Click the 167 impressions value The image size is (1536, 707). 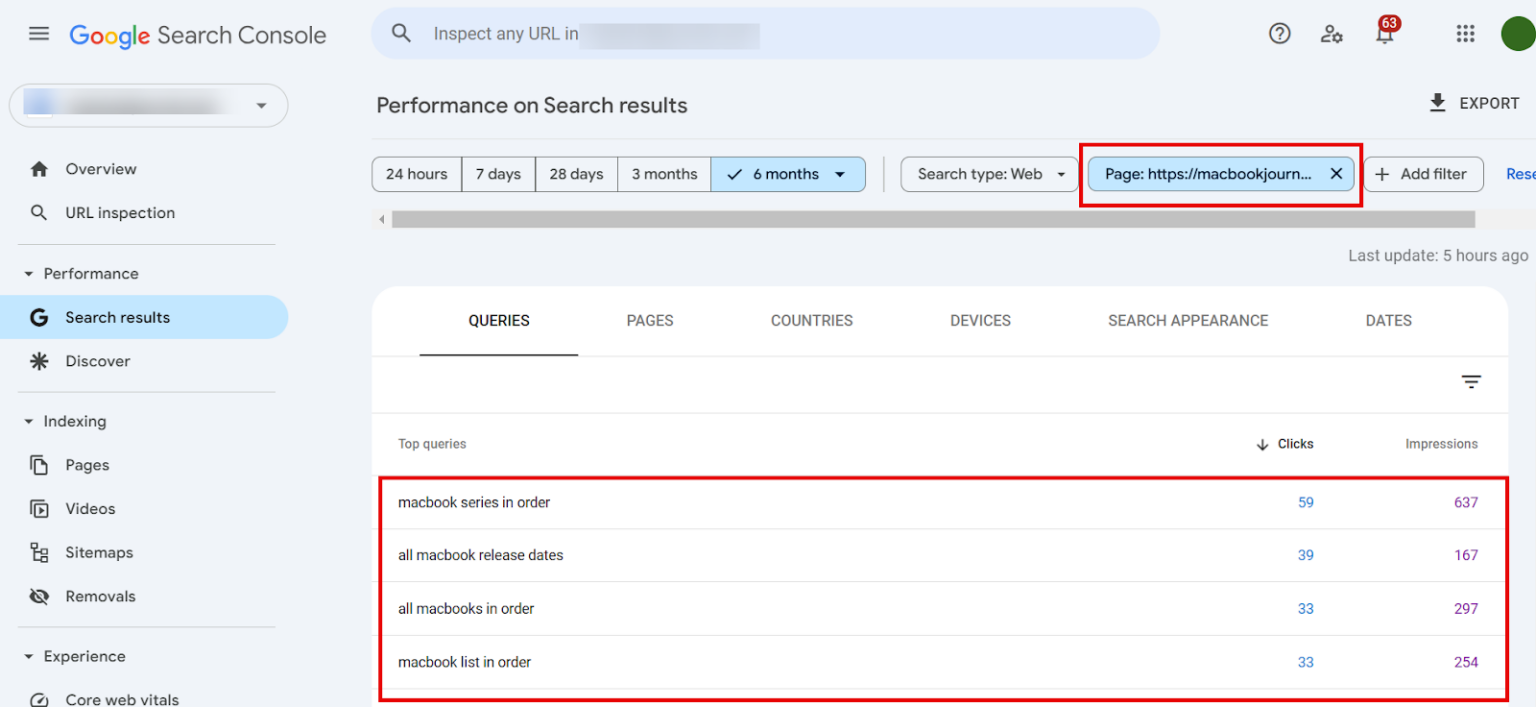(1466, 556)
